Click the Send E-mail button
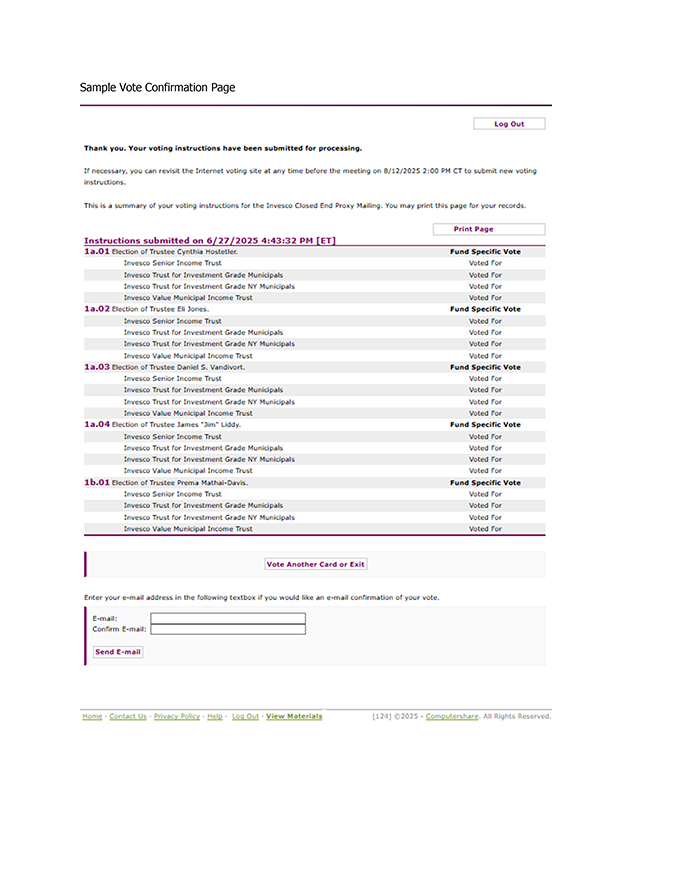This screenshot has width=680, height=880. click(118, 652)
